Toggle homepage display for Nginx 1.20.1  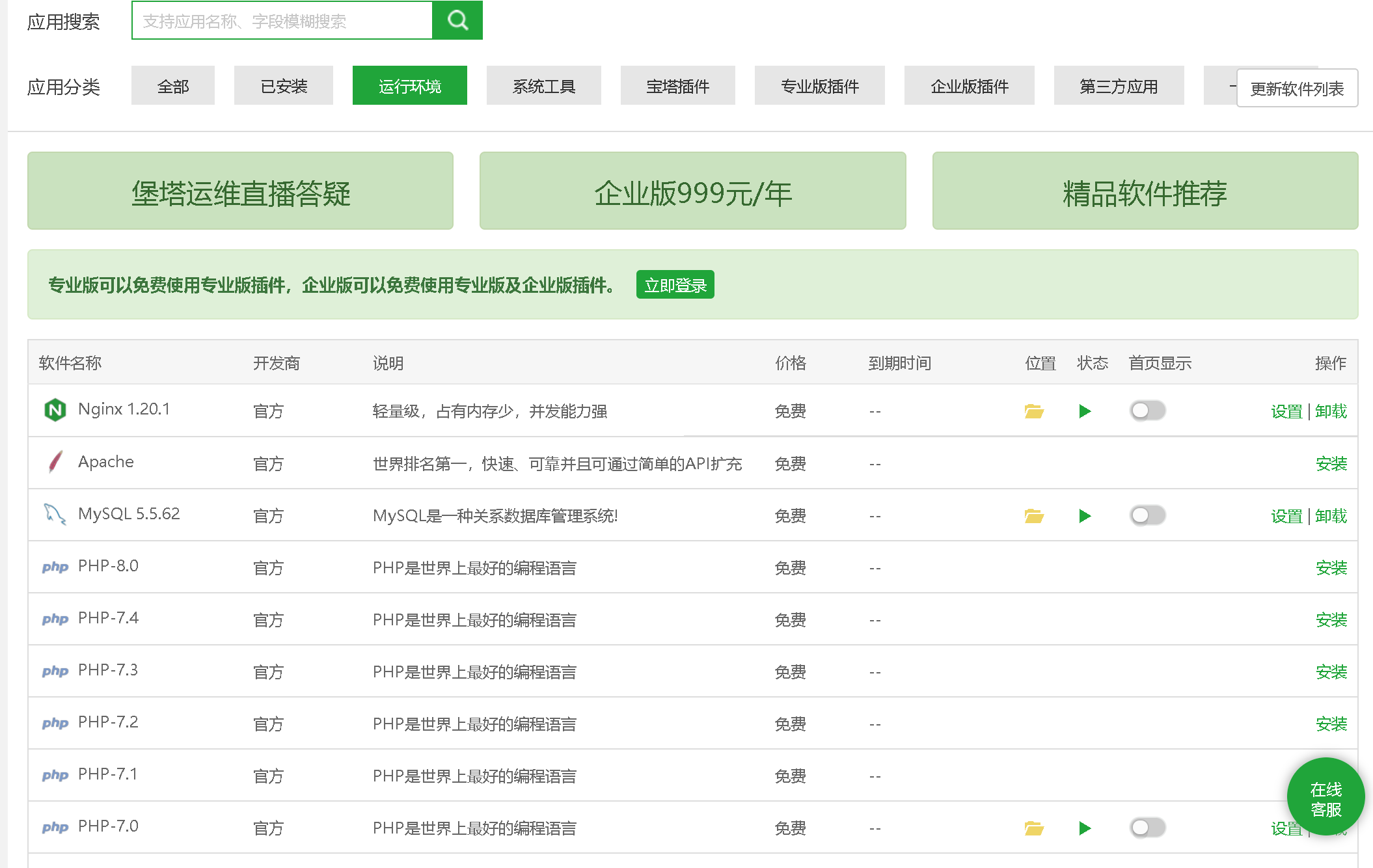coord(1147,411)
